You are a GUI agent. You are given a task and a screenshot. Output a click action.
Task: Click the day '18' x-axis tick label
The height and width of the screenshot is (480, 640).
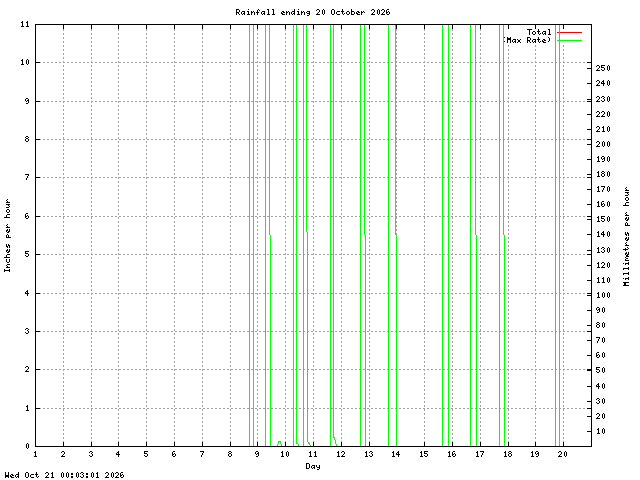(x=507, y=454)
